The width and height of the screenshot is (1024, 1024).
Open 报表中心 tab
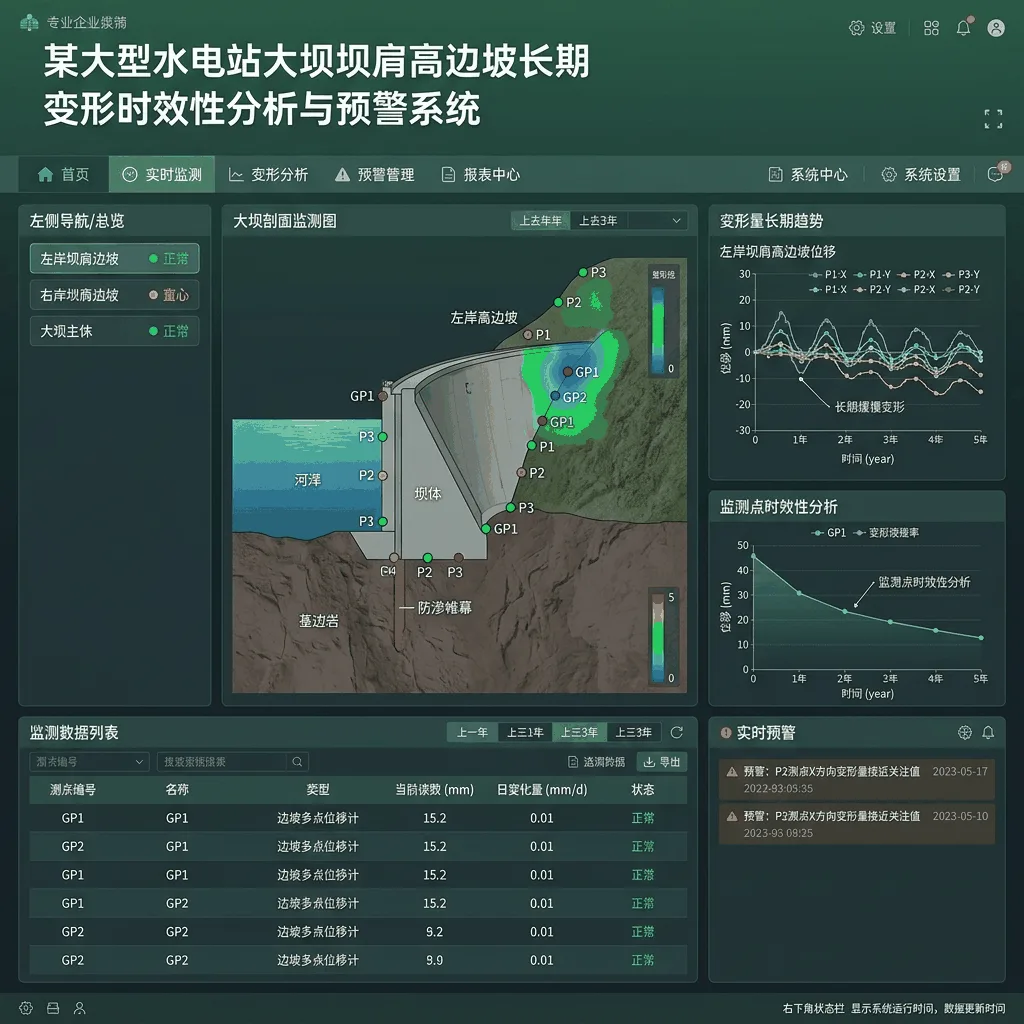481,174
